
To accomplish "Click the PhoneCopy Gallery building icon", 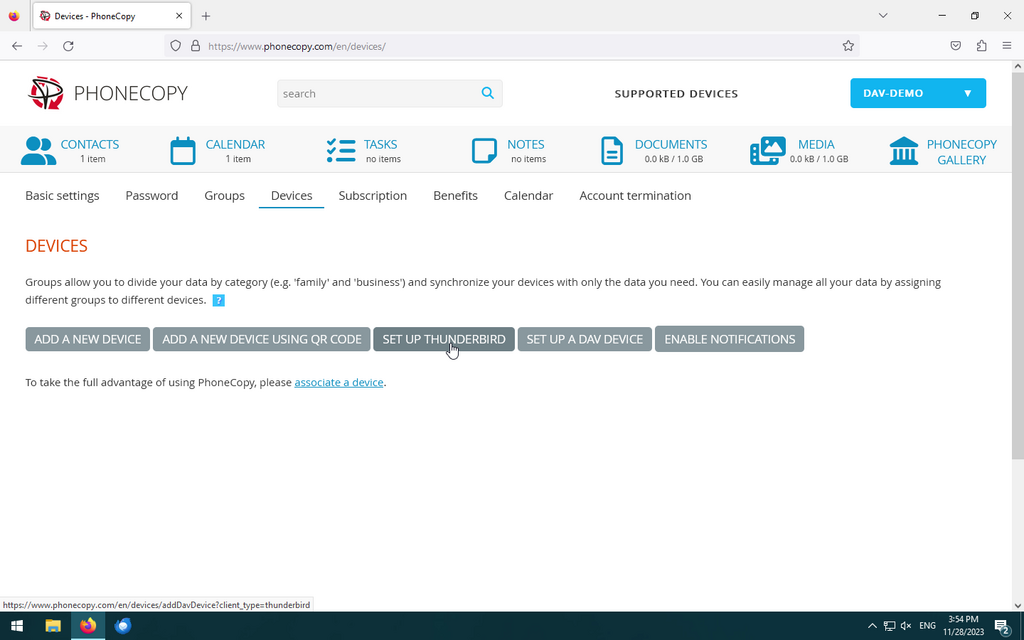I will [x=904, y=151].
